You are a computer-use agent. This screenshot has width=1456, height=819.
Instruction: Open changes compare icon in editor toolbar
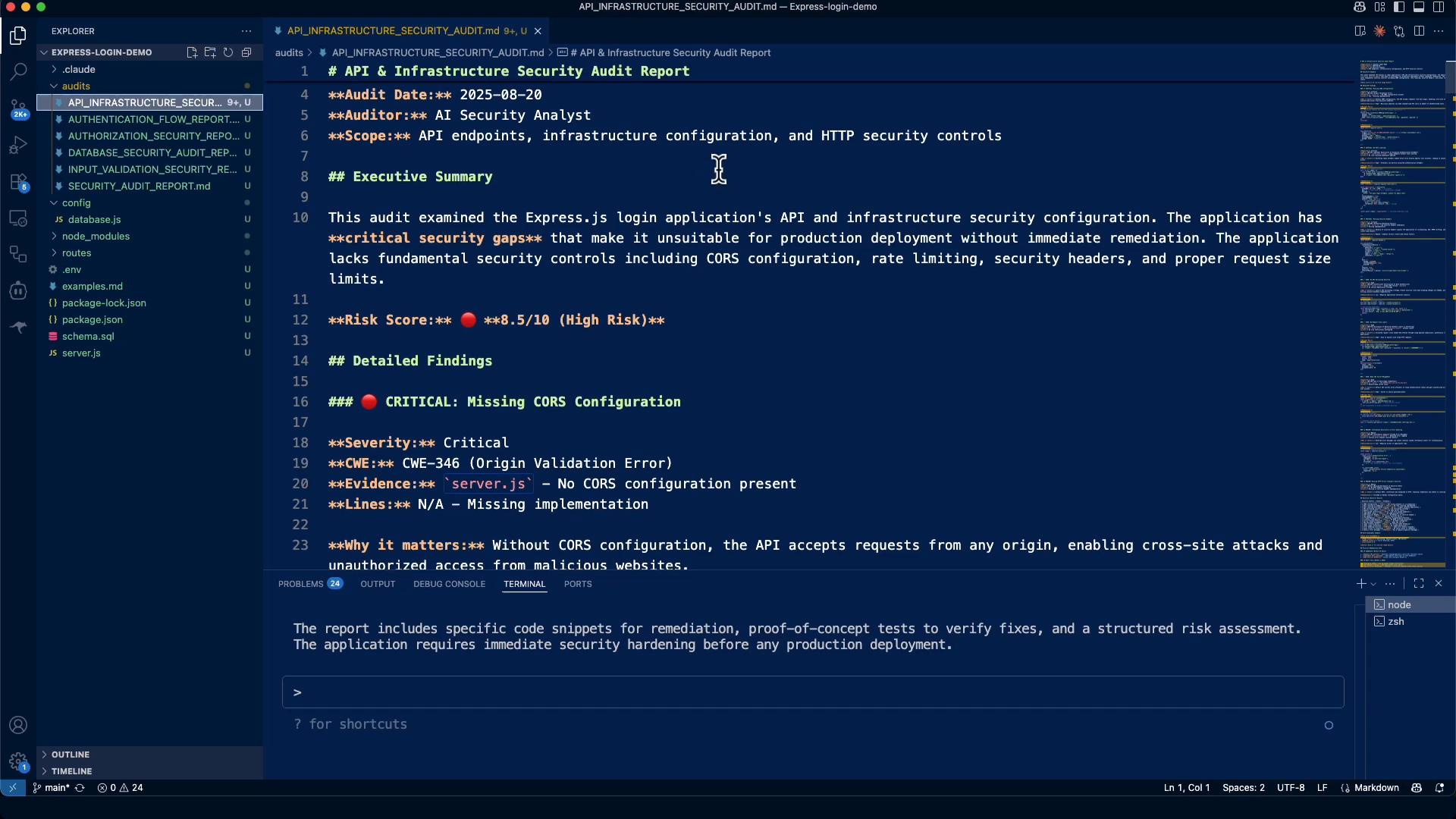[1399, 31]
